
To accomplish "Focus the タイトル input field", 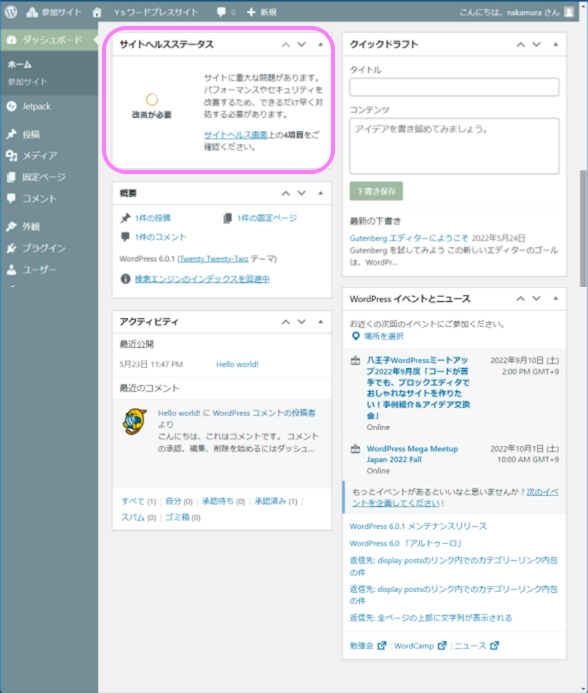I will click(454, 87).
